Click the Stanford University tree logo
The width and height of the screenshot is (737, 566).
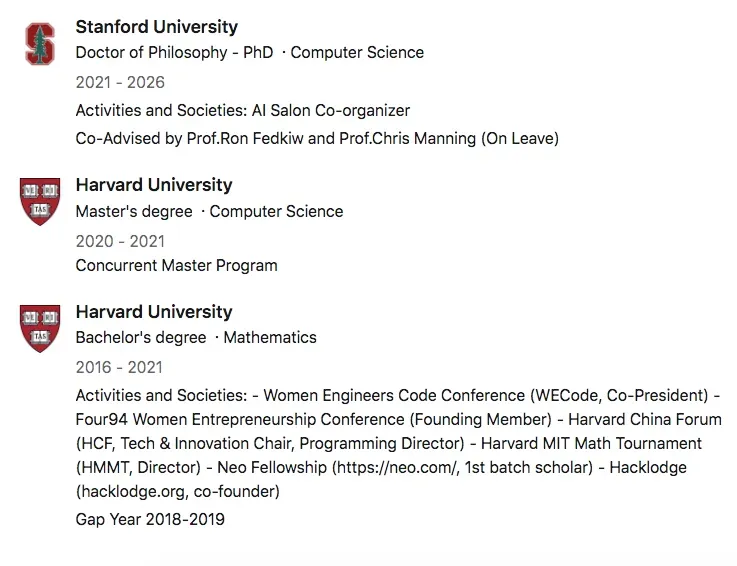click(x=40, y=44)
